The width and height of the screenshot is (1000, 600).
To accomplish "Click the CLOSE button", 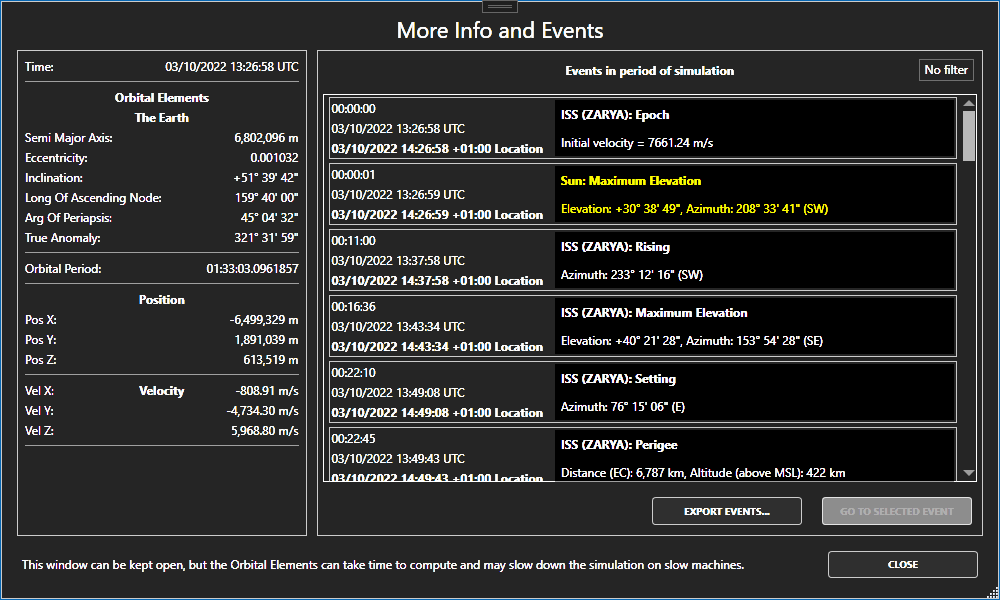I will (902, 564).
